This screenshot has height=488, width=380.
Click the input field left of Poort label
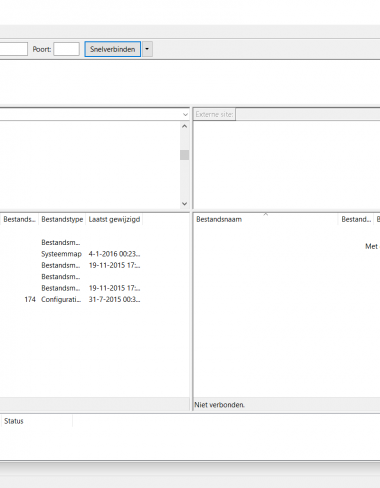[x=13, y=49]
